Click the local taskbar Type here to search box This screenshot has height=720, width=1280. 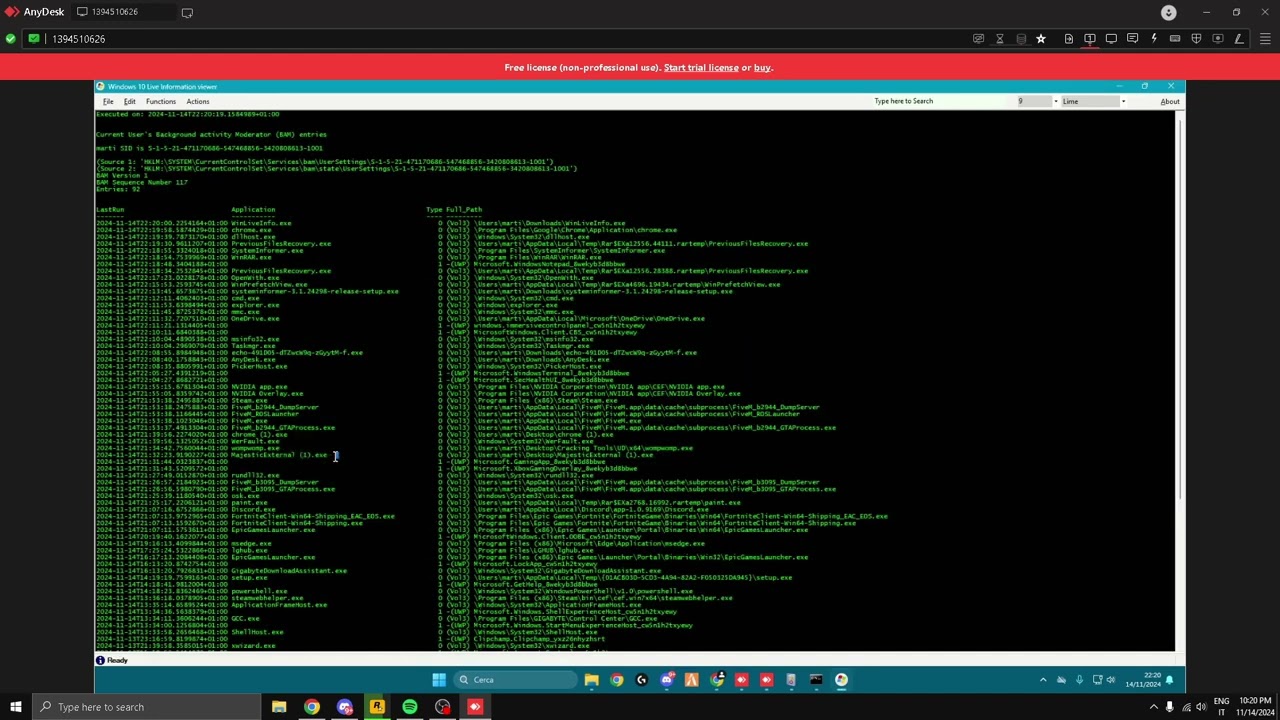[x=146, y=707]
